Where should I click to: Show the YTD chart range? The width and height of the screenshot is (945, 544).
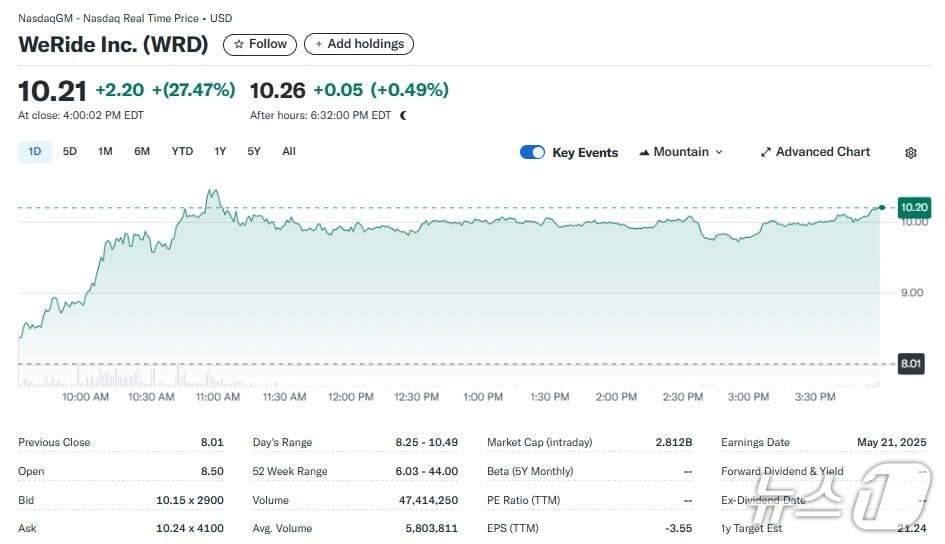182,152
